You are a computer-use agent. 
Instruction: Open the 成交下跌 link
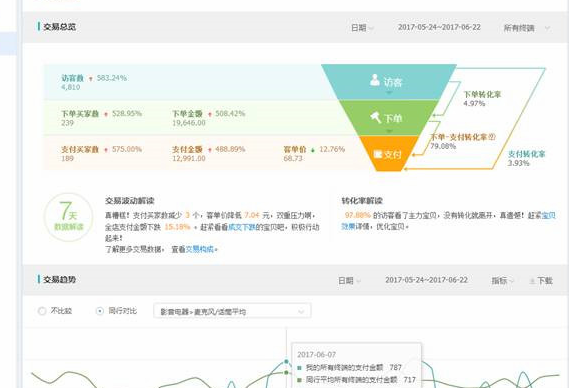[242, 227]
